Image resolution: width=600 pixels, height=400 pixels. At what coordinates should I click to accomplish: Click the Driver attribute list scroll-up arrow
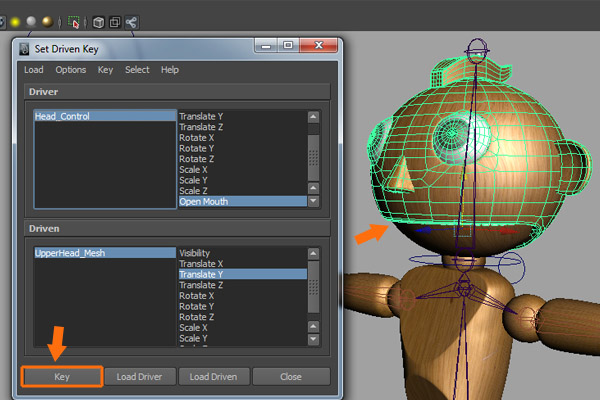pyautogui.click(x=313, y=116)
